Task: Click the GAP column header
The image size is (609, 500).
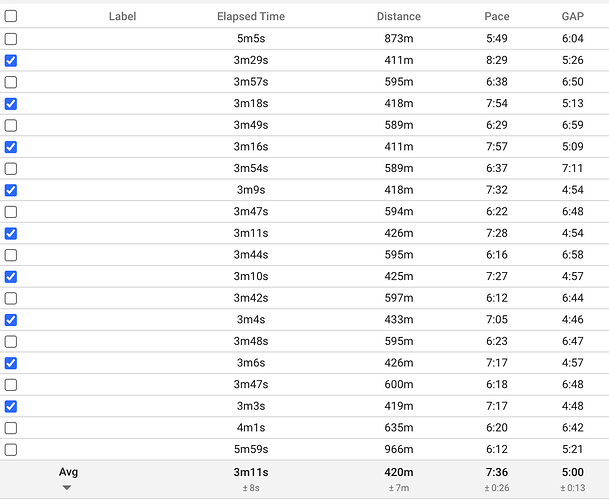Action: [572, 16]
